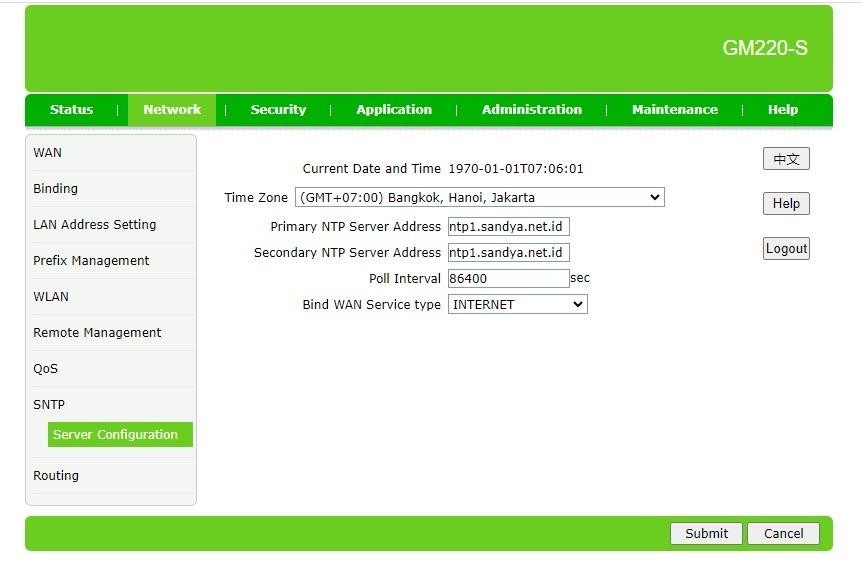This screenshot has width=862, height=561.
Task: Expand the Time Zone dropdown
Action: tap(480, 198)
